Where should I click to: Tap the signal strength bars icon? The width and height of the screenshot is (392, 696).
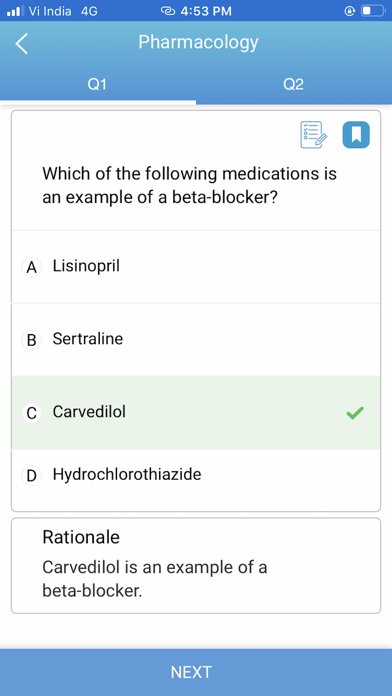(14, 11)
